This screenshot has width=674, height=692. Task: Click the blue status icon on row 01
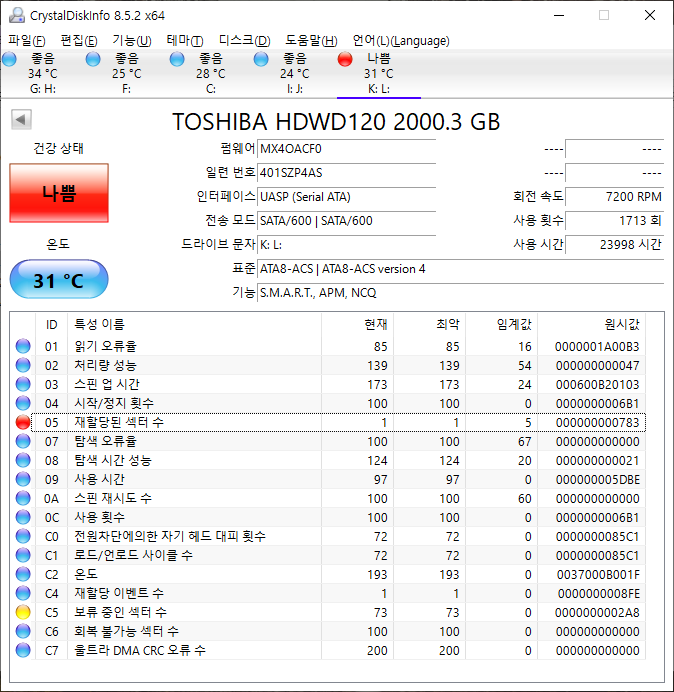23,346
